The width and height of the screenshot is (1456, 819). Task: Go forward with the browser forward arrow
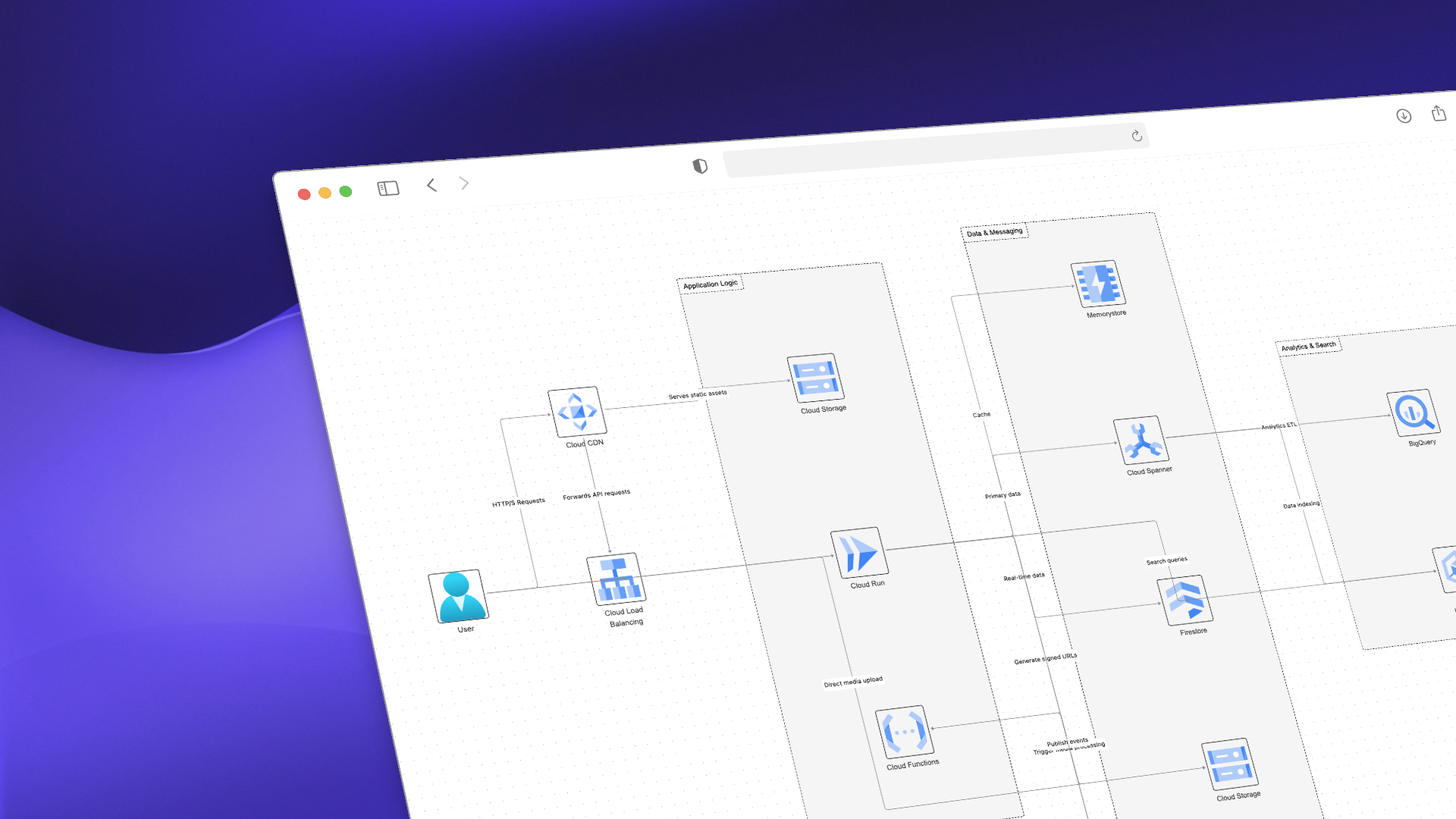(x=464, y=183)
